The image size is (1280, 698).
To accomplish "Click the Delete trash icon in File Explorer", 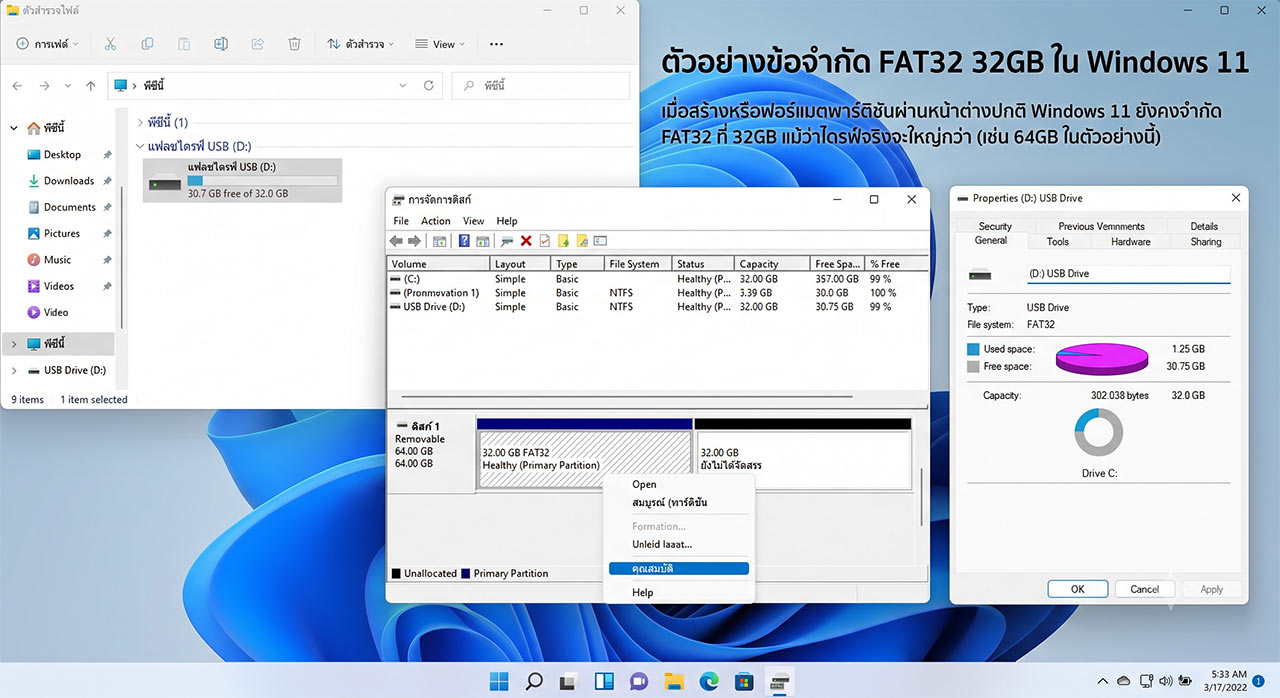I will 294,44.
